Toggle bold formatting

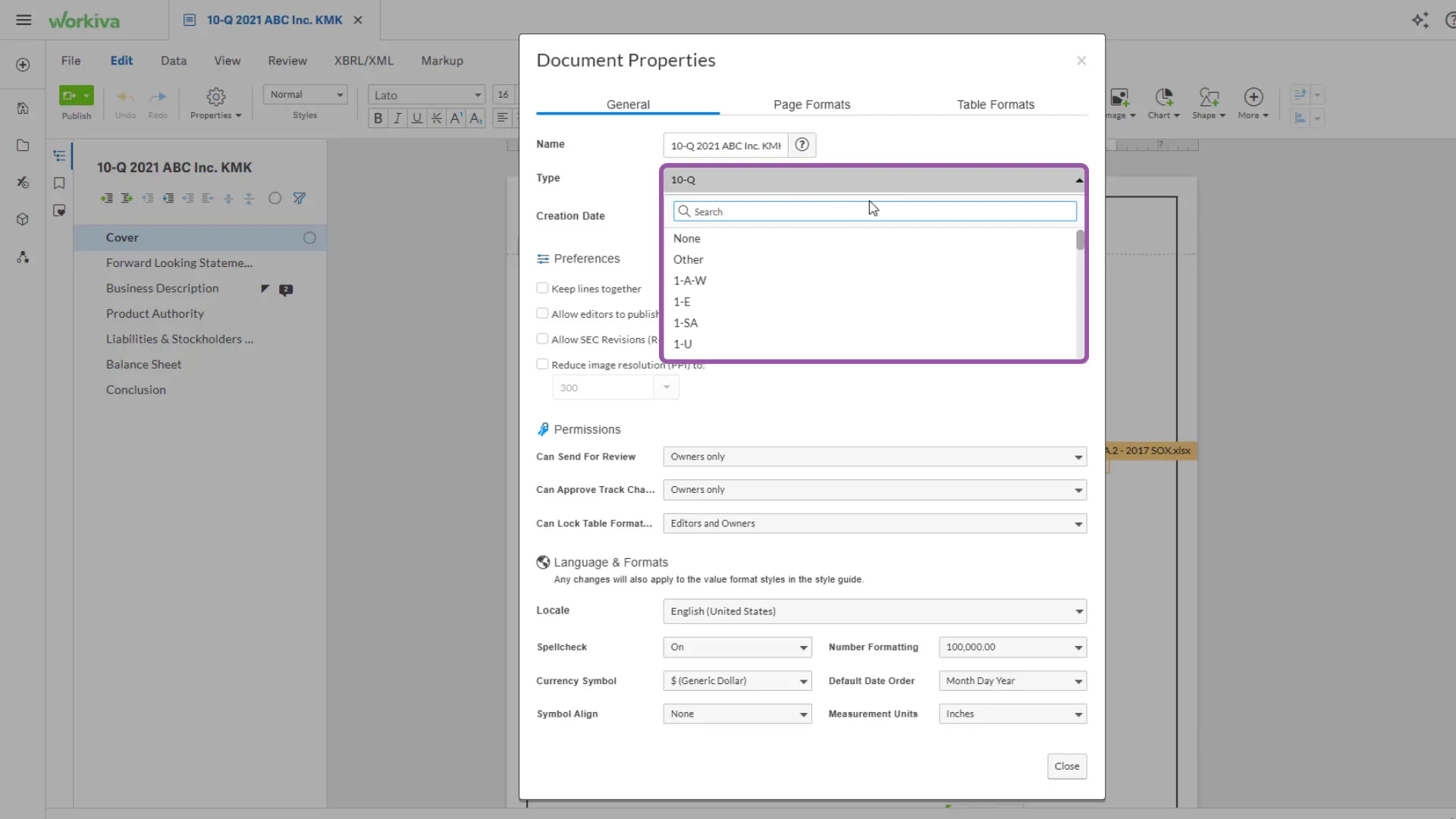tap(377, 118)
